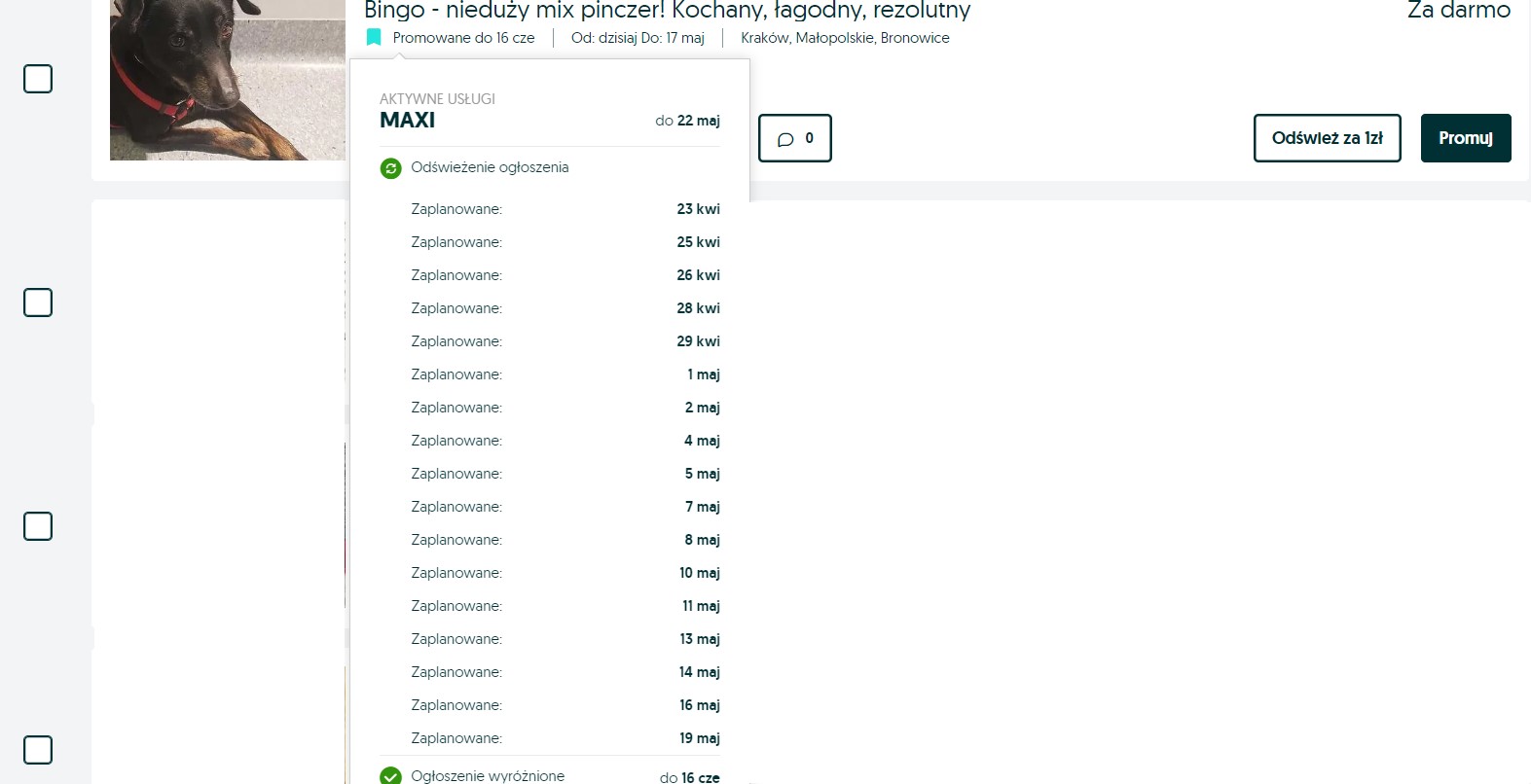Click the promoted bookmark icon
Viewport: 1531px width, 784px height.
pyautogui.click(x=374, y=38)
